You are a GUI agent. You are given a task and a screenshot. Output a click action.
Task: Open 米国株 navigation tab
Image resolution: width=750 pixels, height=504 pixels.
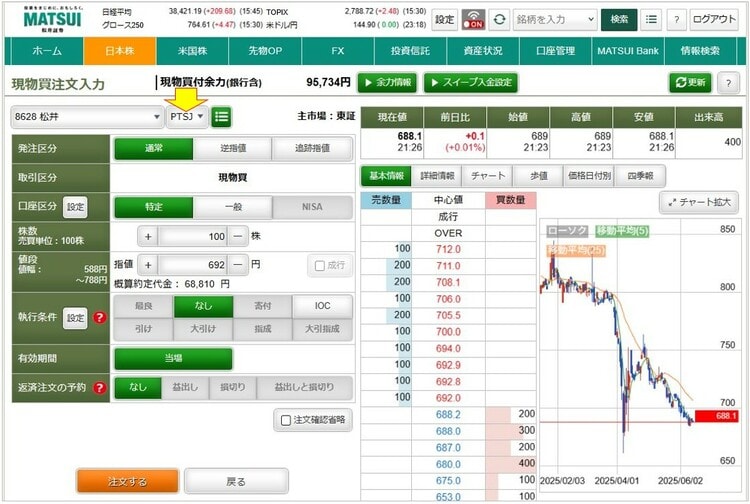click(x=192, y=51)
